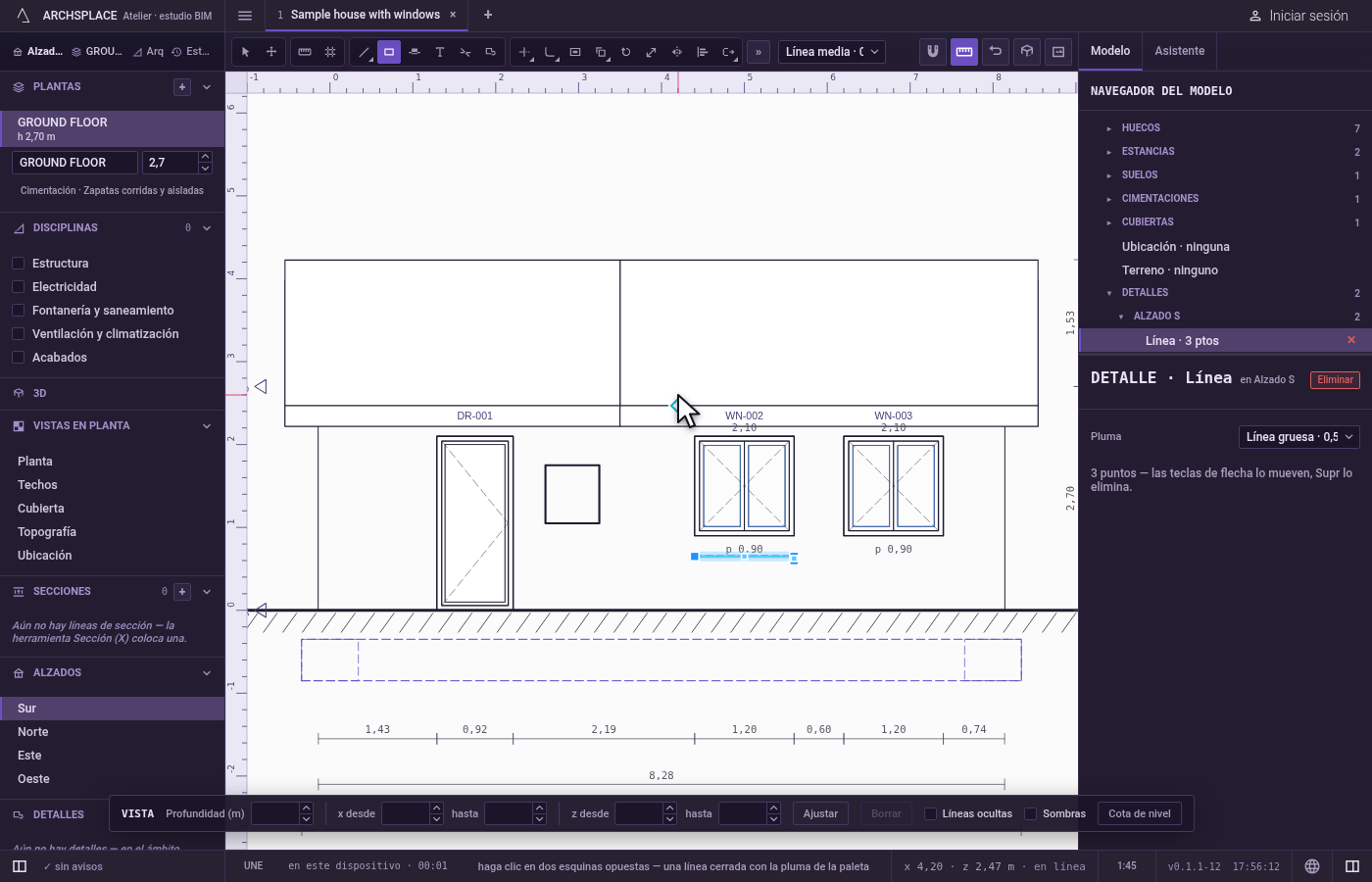Open the hamburger menu
The height and width of the screenshot is (882, 1372).
click(245, 16)
